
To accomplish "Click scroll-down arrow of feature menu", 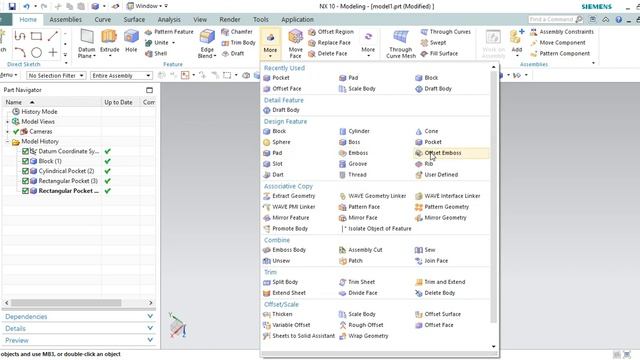I will 493,347.
